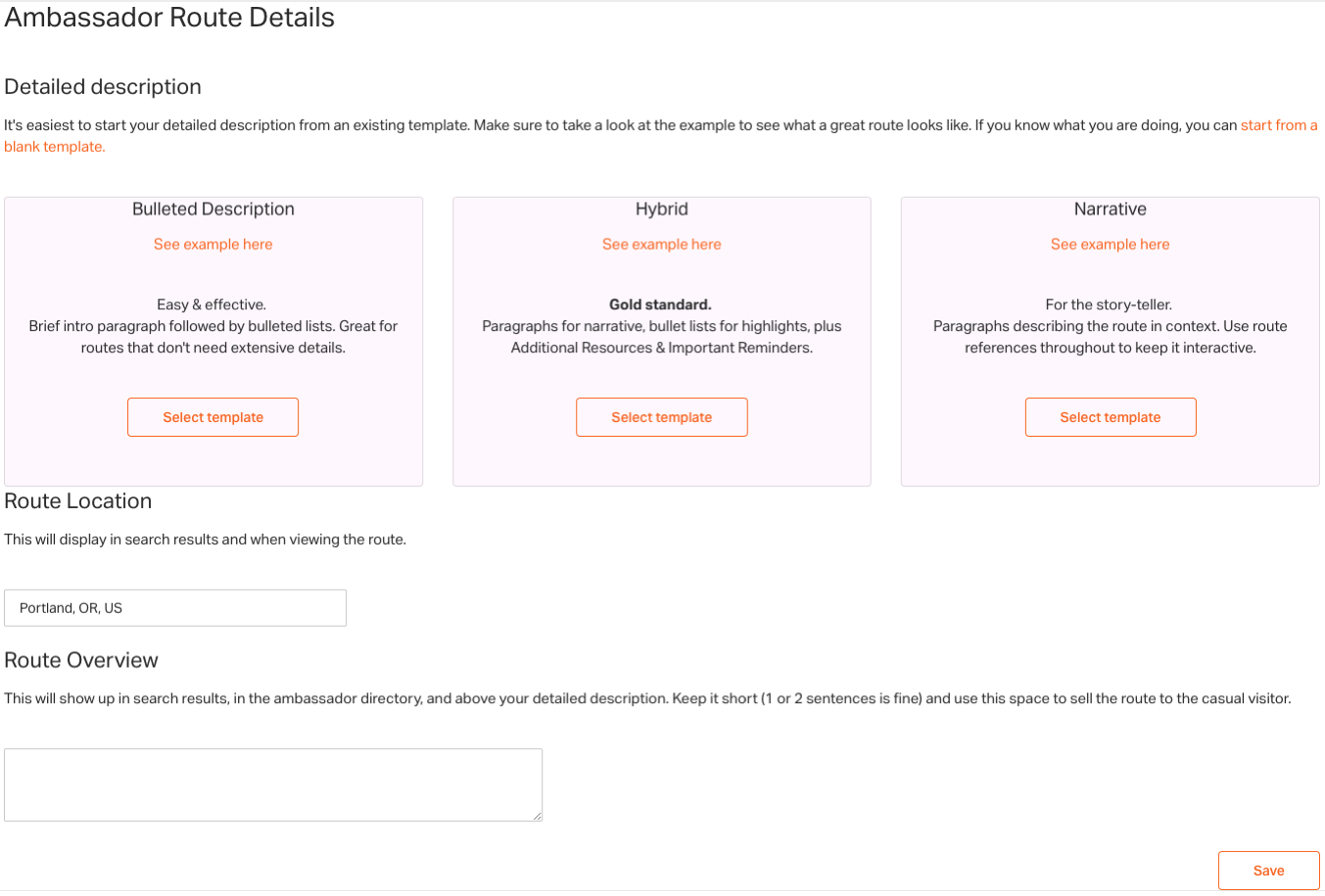
Task: Open the 'start from a blank template' link
Action: (x=1278, y=125)
